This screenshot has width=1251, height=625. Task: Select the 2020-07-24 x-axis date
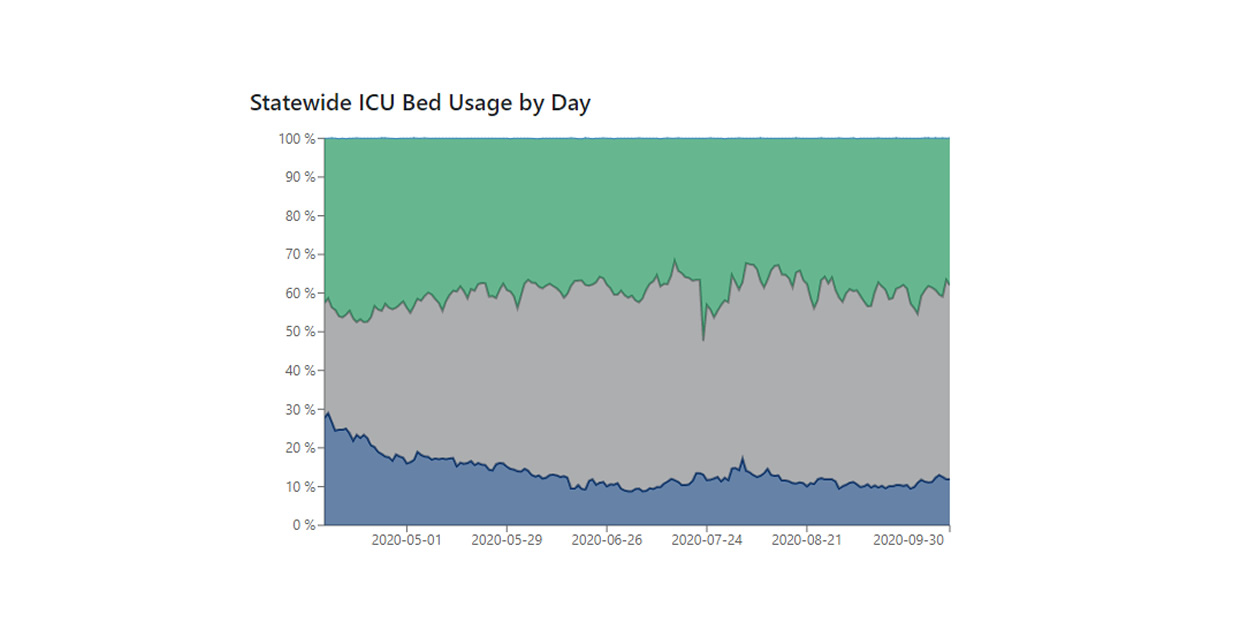(706, 540)
